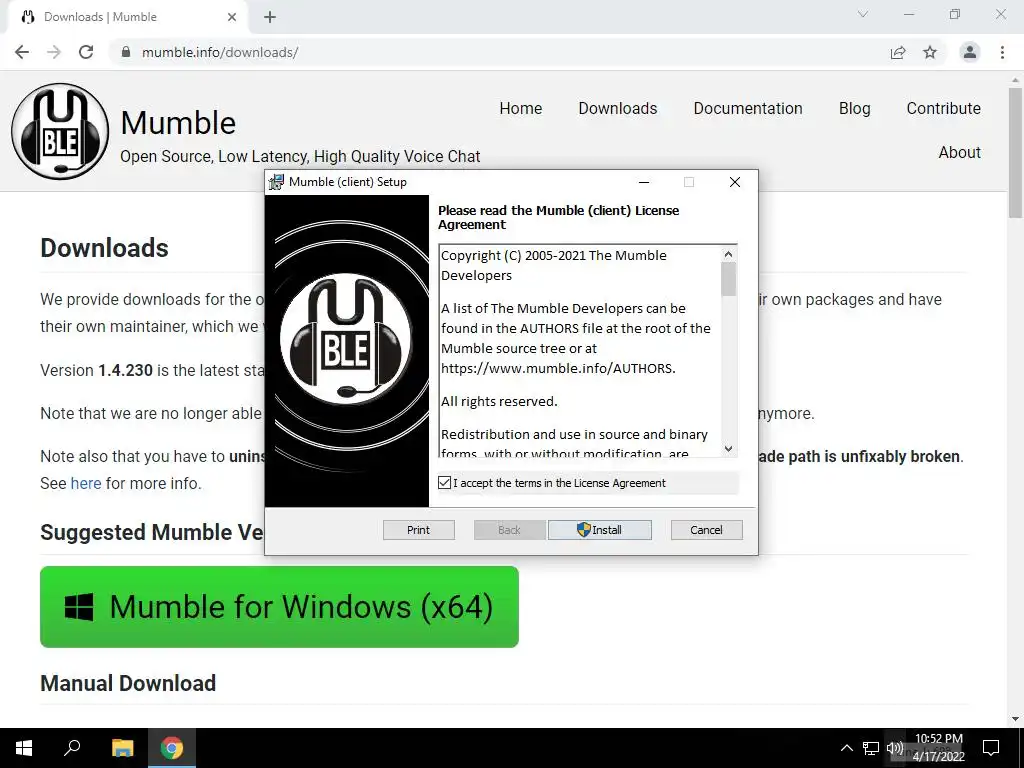1024x768 pixels.
Task: Open the Home menu on the Mumble site
Action: click(520, 108)
